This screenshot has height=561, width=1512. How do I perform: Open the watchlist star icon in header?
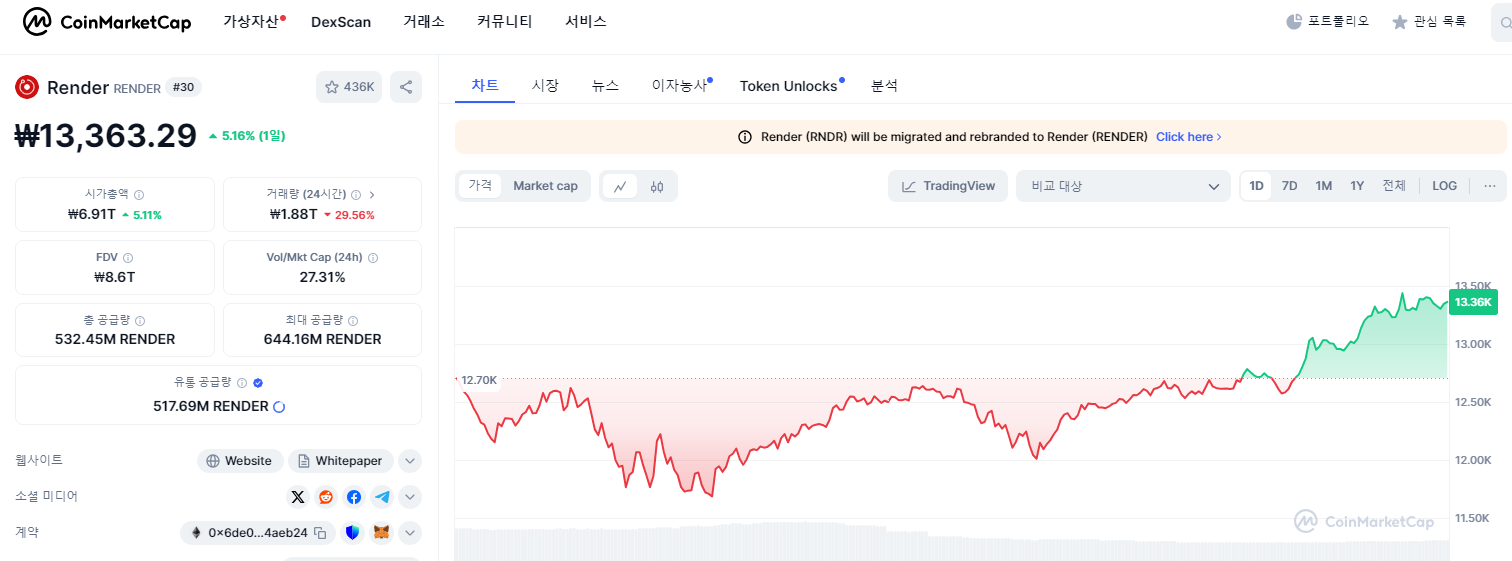1400,21
